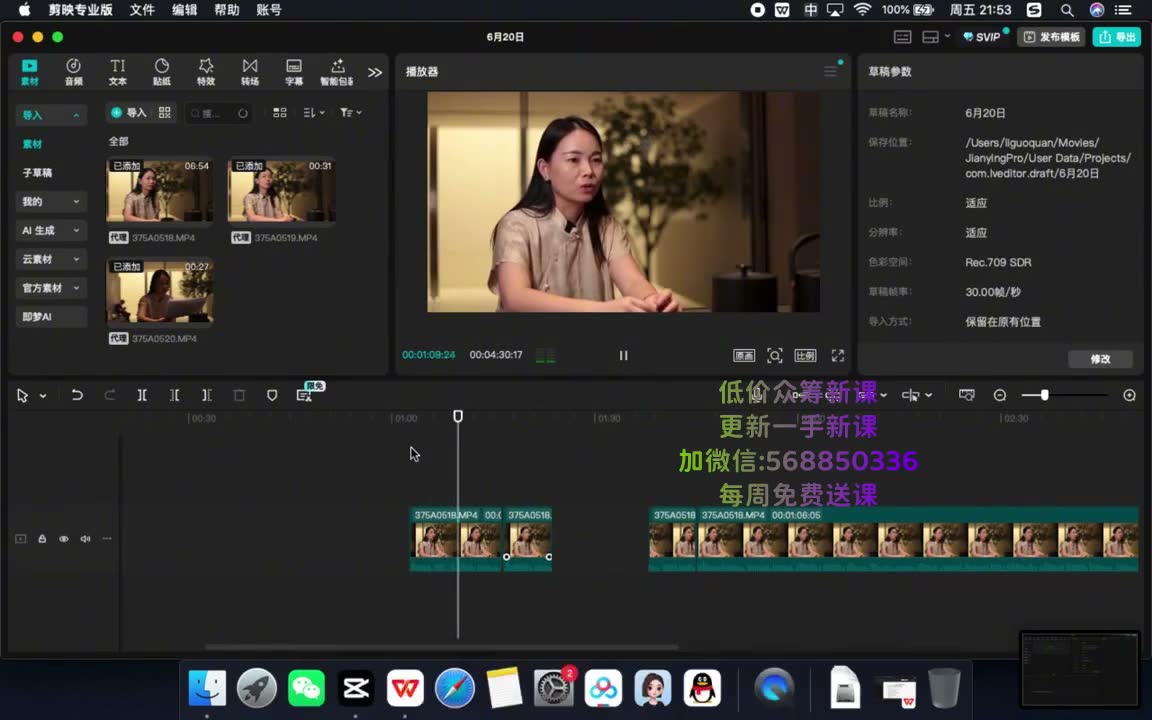Open the 特效 effects tab
1152x720 pixels.
tap(206, 72)
